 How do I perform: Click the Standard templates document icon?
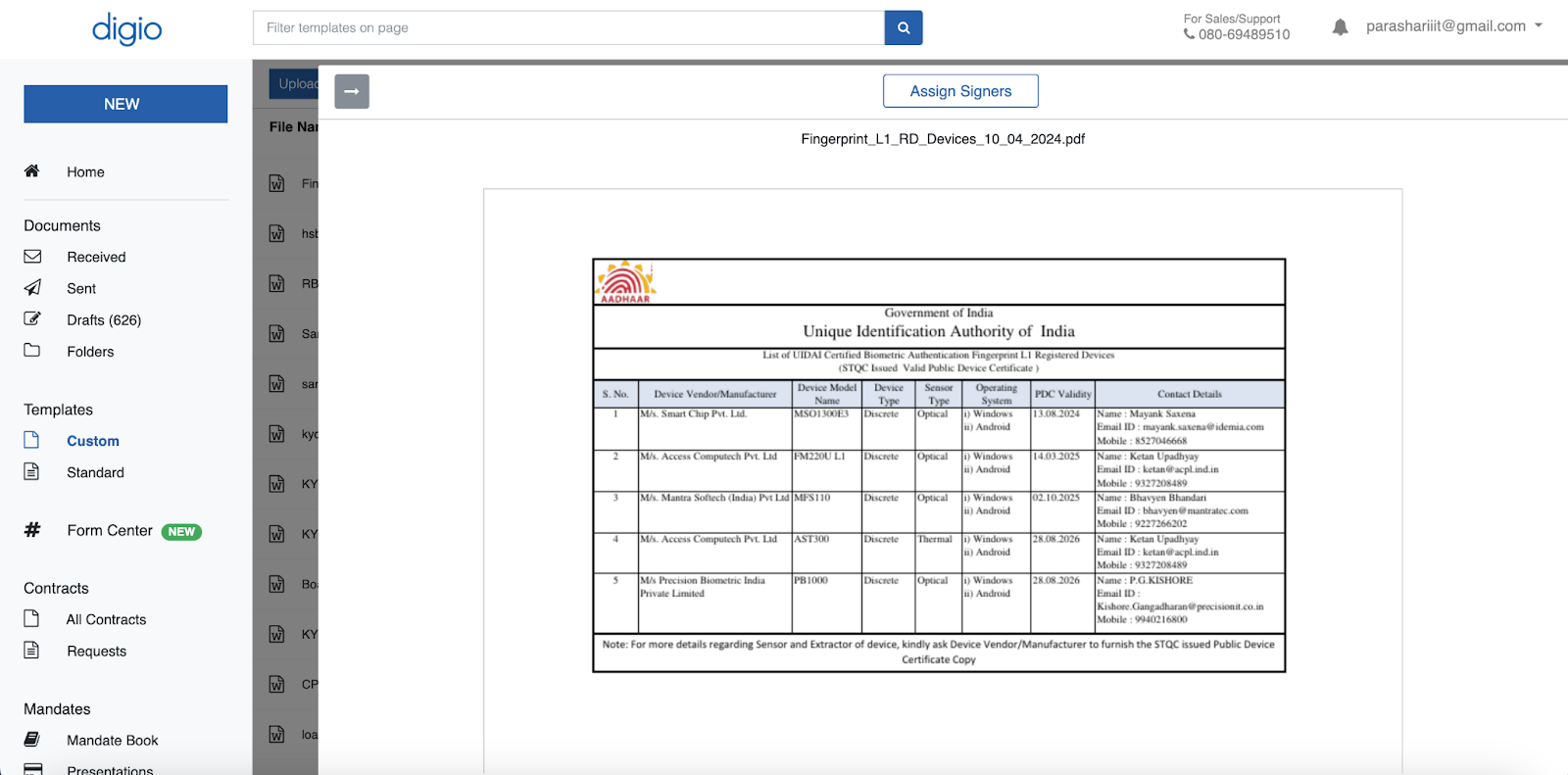(x=31, y=472)
